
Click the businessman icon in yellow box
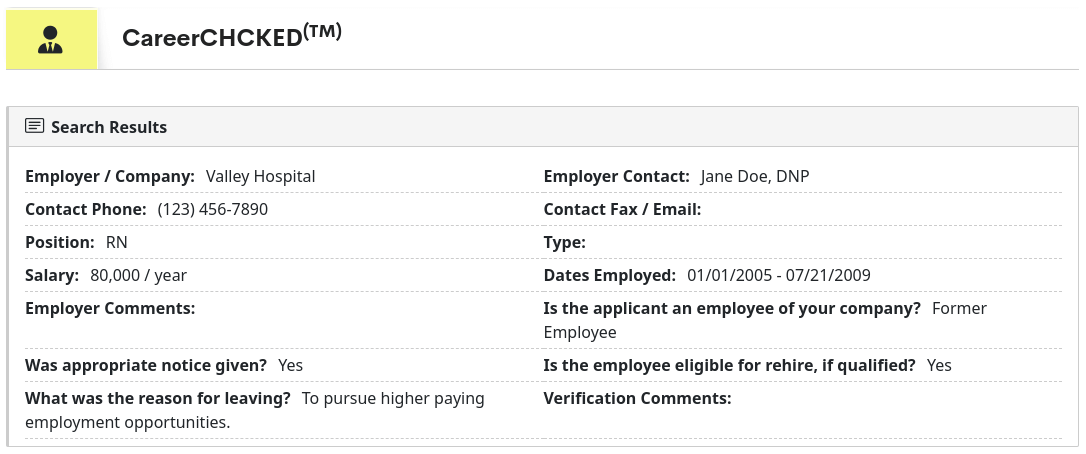[51, 40]
